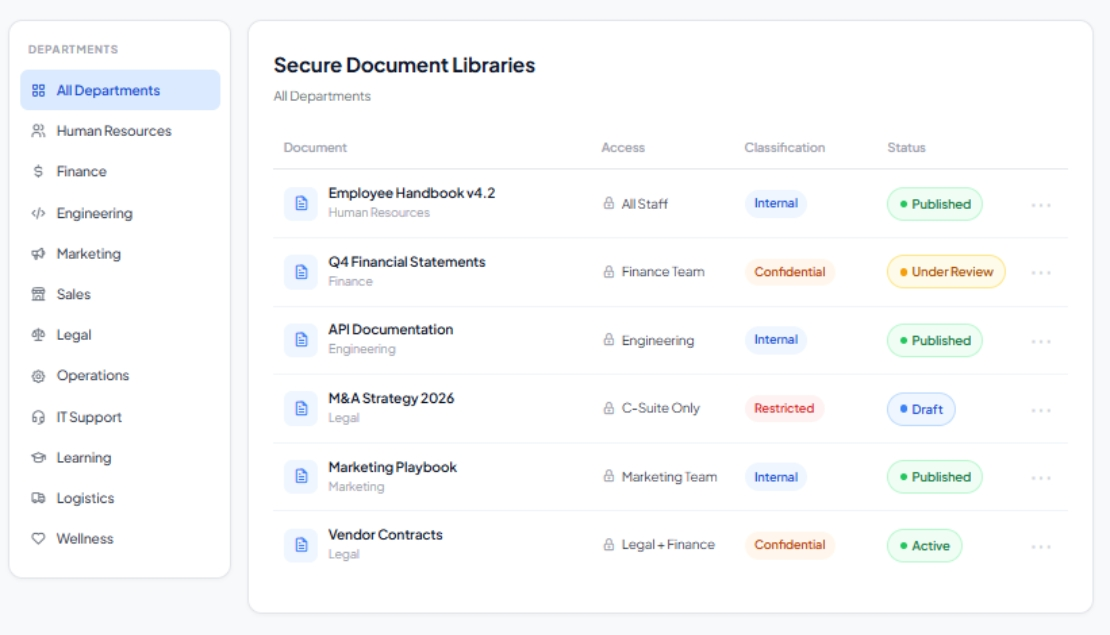Click the Marketing Playbook file icon
Screen dimensions: 1110x635
point(301,476)
